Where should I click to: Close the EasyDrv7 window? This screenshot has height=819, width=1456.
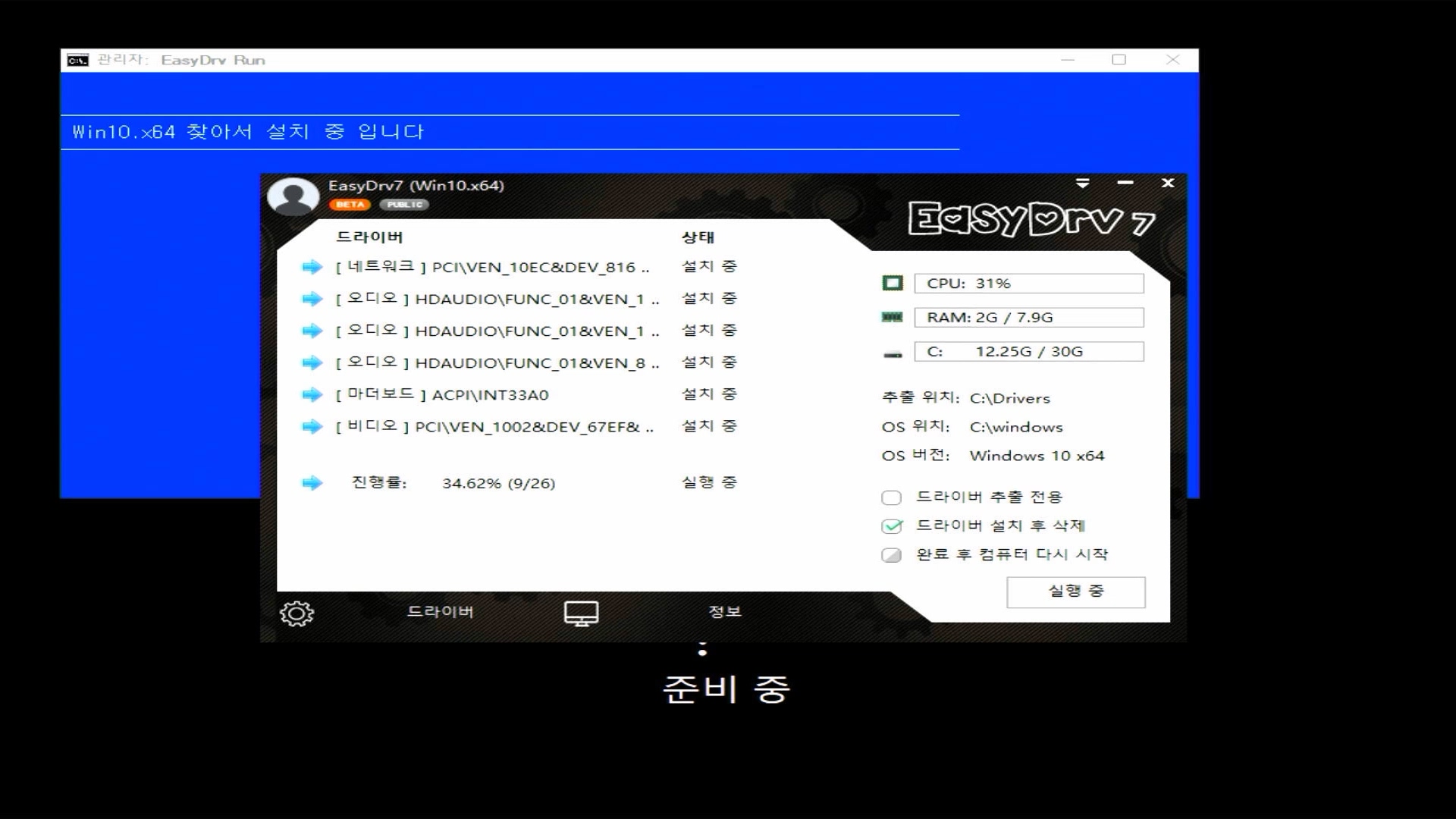point(1168,183)
